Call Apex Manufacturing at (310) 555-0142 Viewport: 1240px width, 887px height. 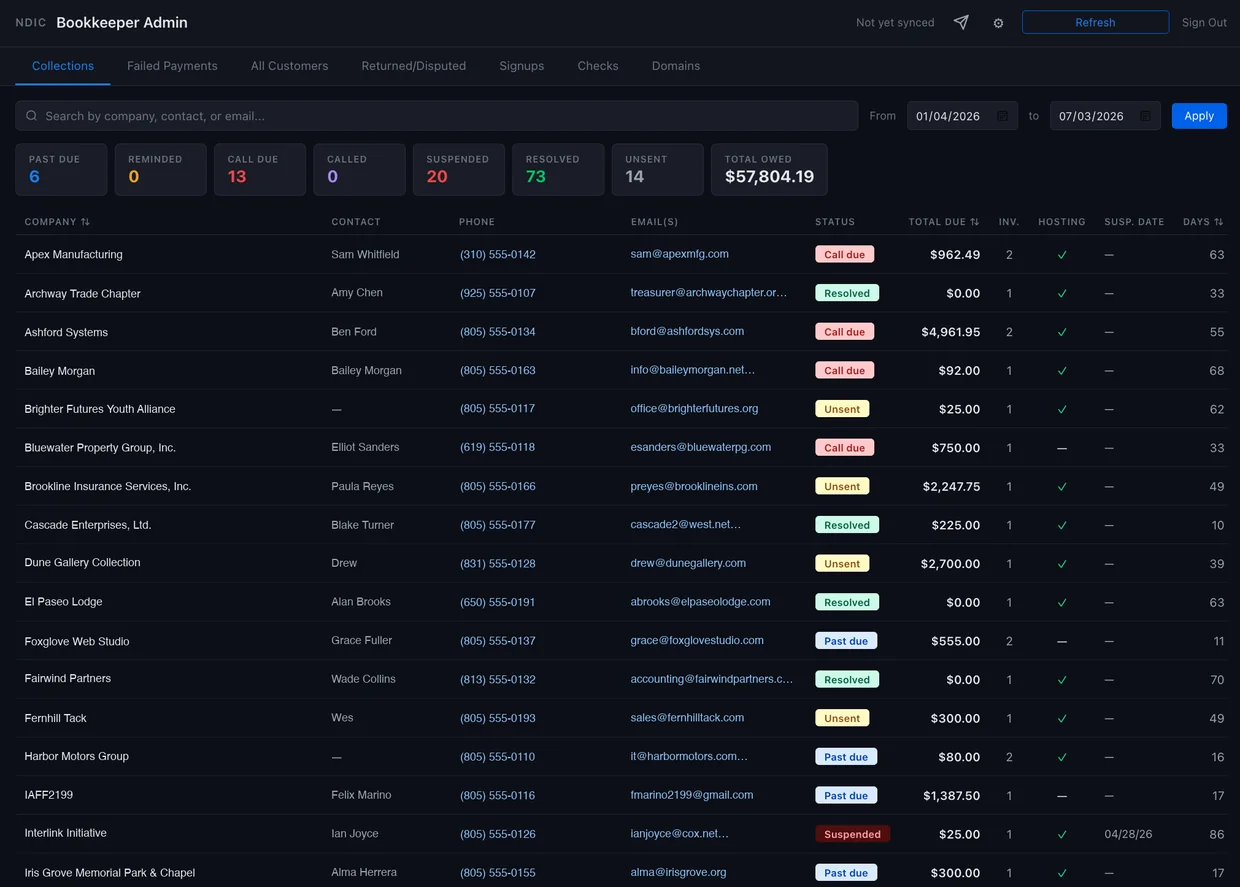click(498, 255)
